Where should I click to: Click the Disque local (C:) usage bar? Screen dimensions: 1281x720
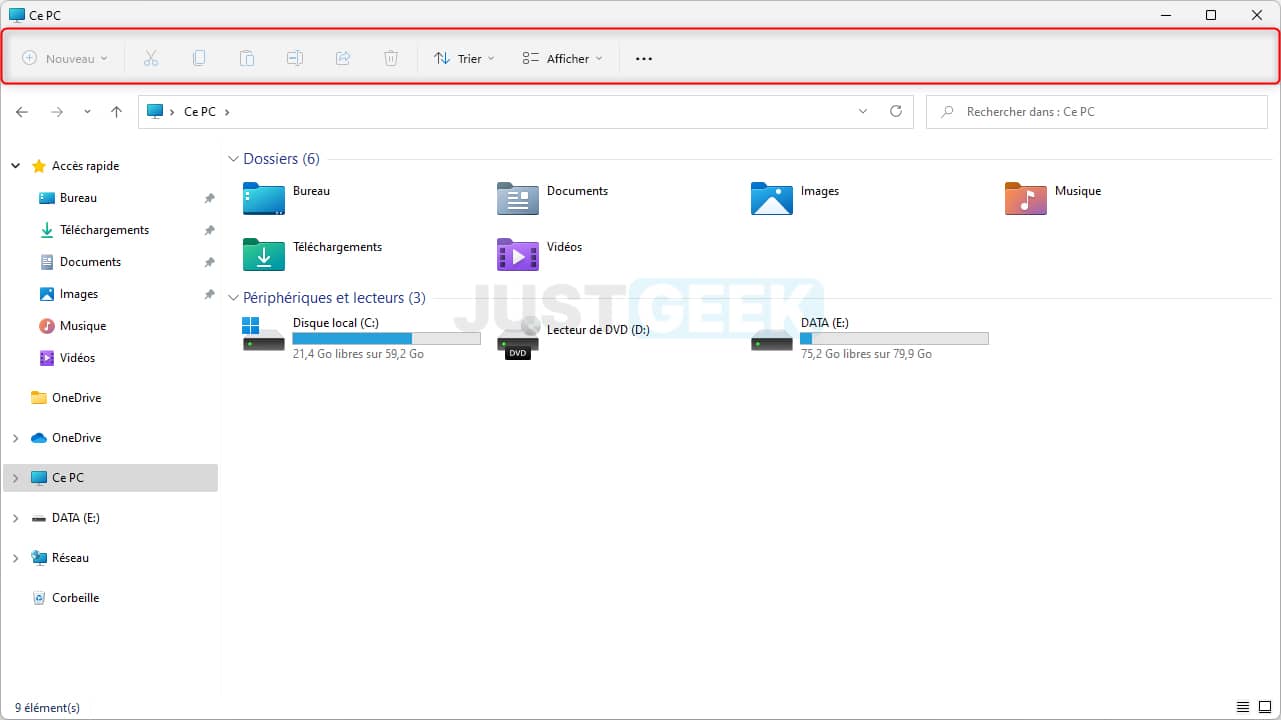point(386,339)
